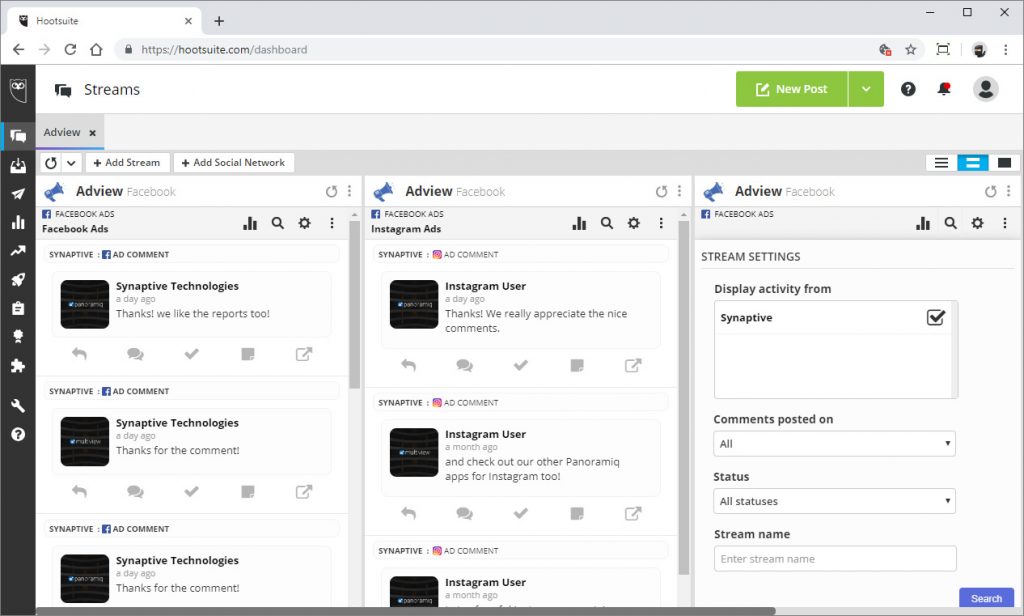Open Chrome three-dot menu

point(1006,50)
